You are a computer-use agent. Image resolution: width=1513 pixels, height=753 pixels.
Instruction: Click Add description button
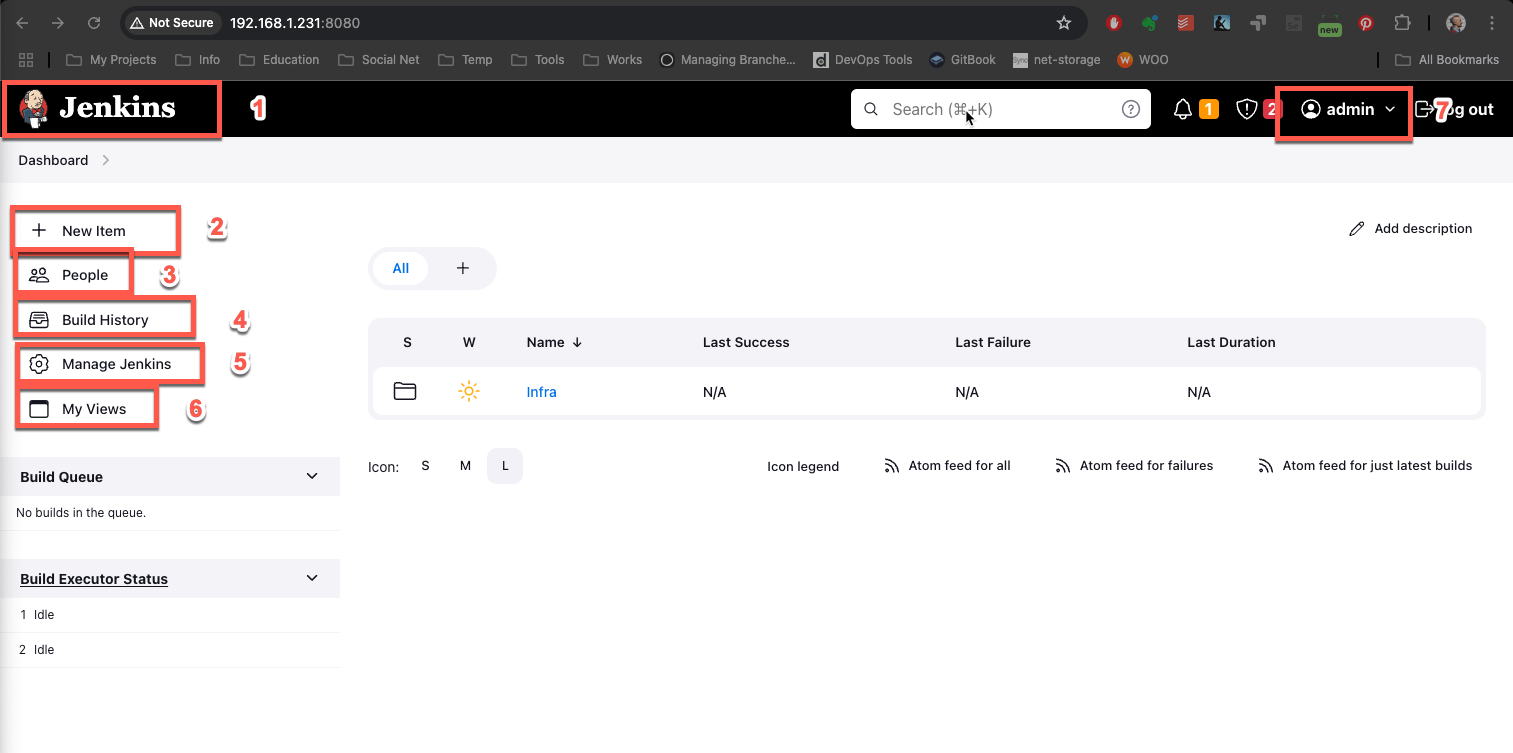[x=1411, y=229]
